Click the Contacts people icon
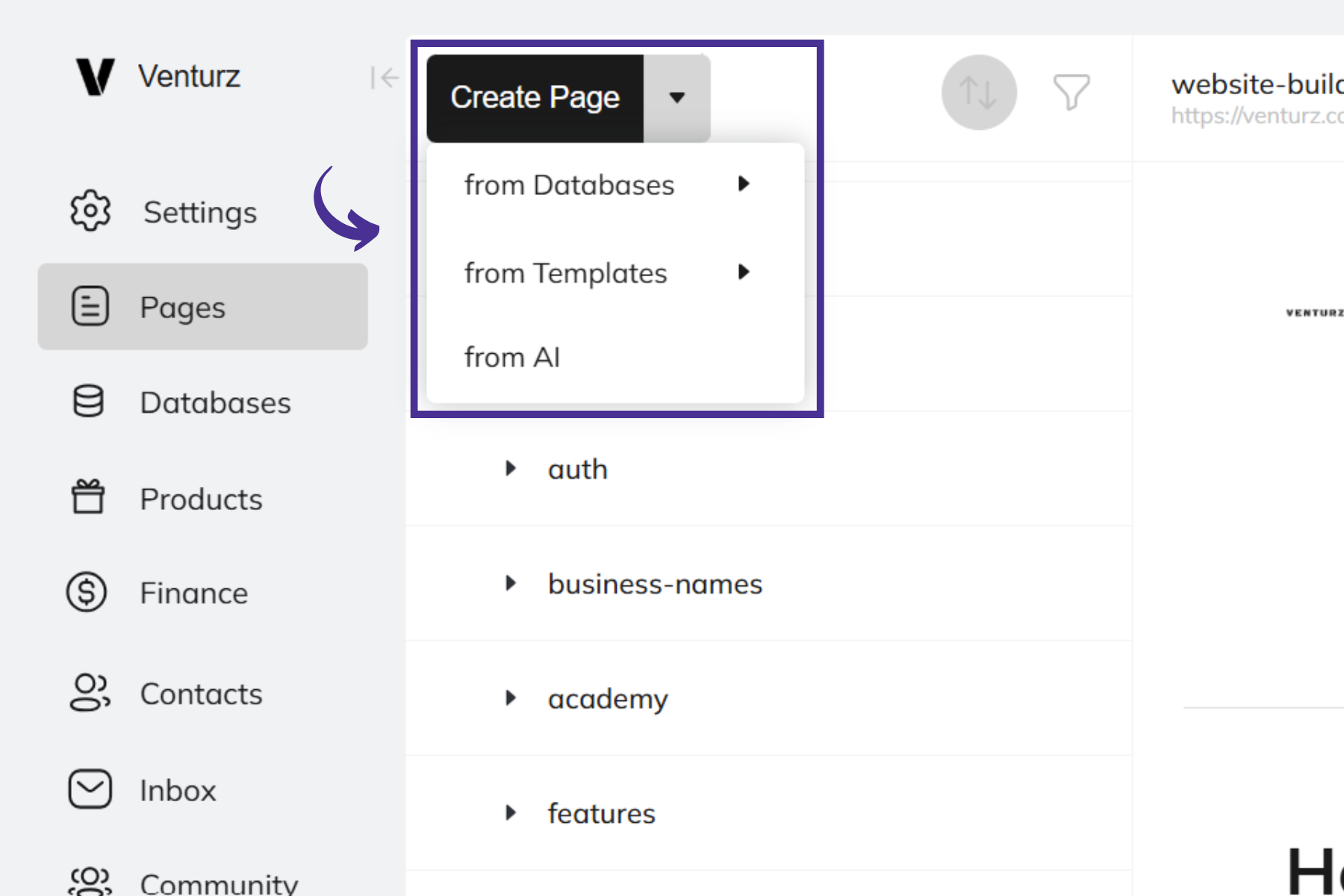This screenshot has height=896, width=1344. coord(90,693)
